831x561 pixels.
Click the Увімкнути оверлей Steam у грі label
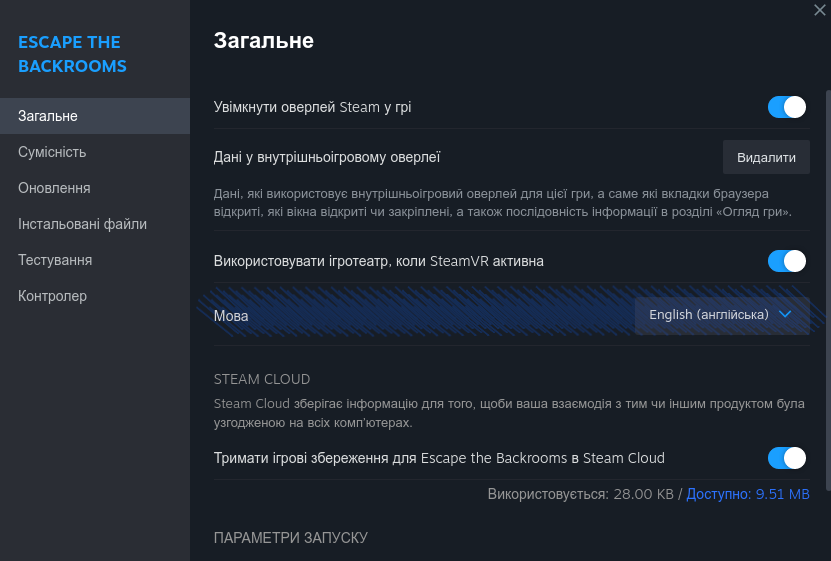[312, 107]
